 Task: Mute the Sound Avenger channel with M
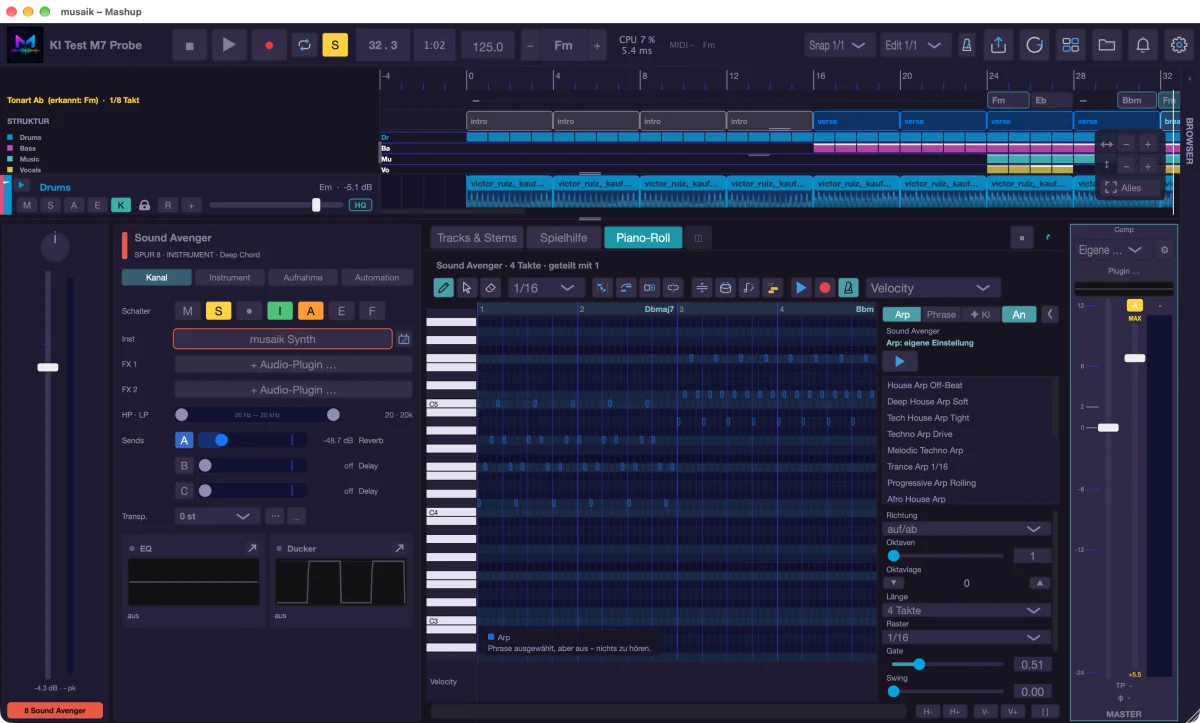(x=186, y=311)
